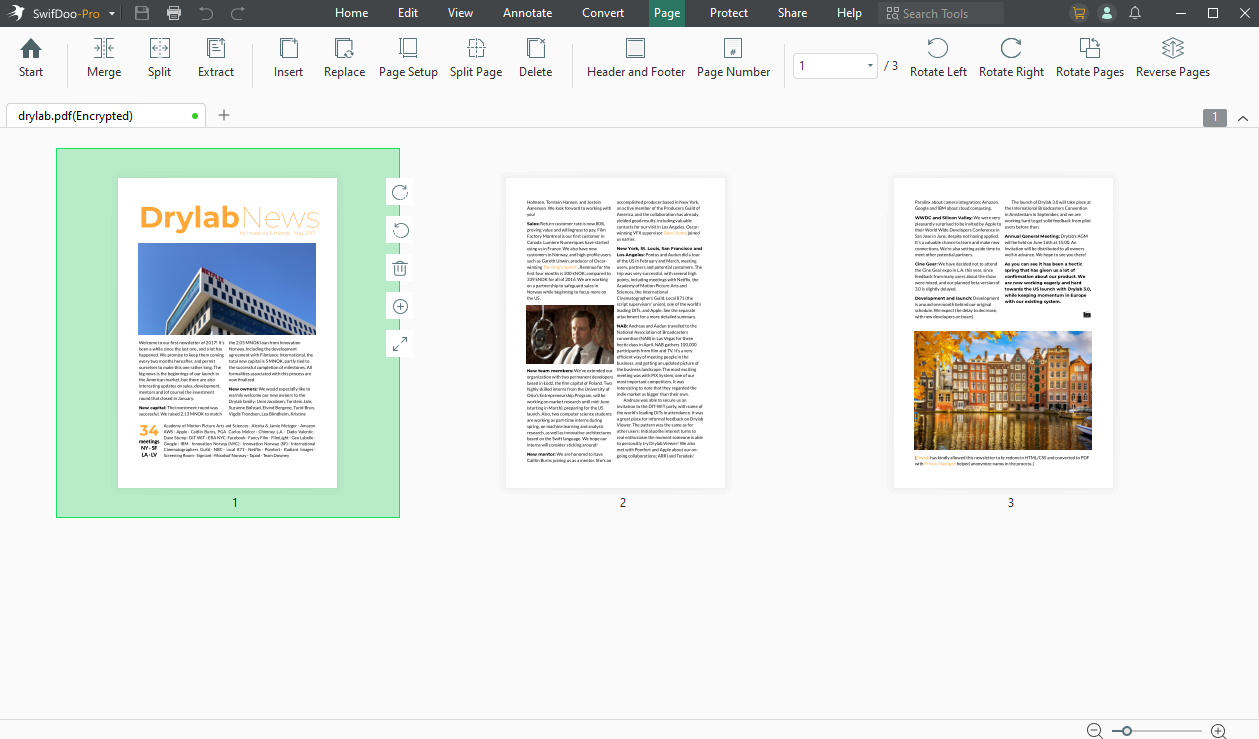This screenshot has height=739, width=1259.
Task: Click Rotate Left
Action: click(938, 58)
